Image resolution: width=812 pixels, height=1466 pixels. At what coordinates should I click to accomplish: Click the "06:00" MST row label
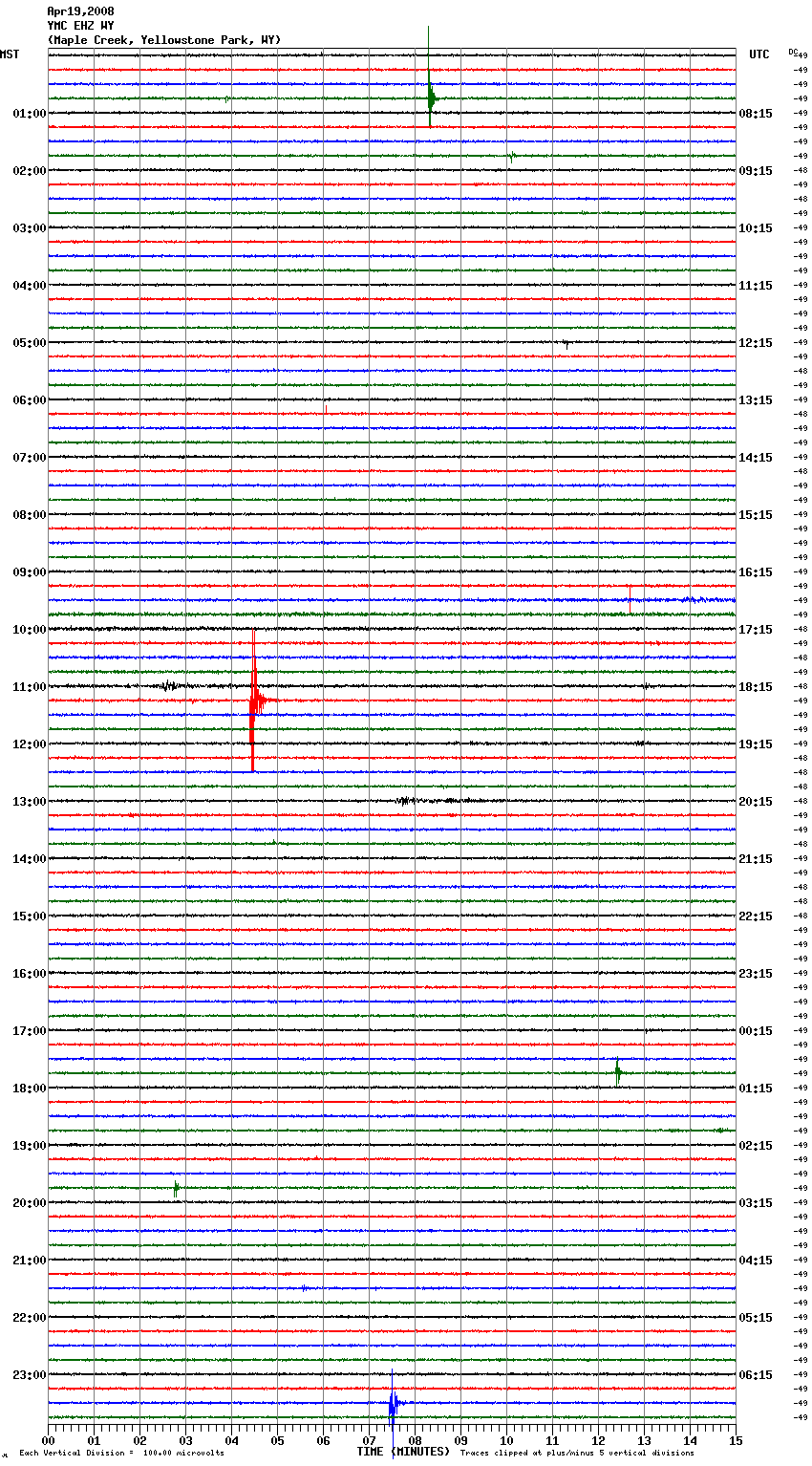[29, 400]
